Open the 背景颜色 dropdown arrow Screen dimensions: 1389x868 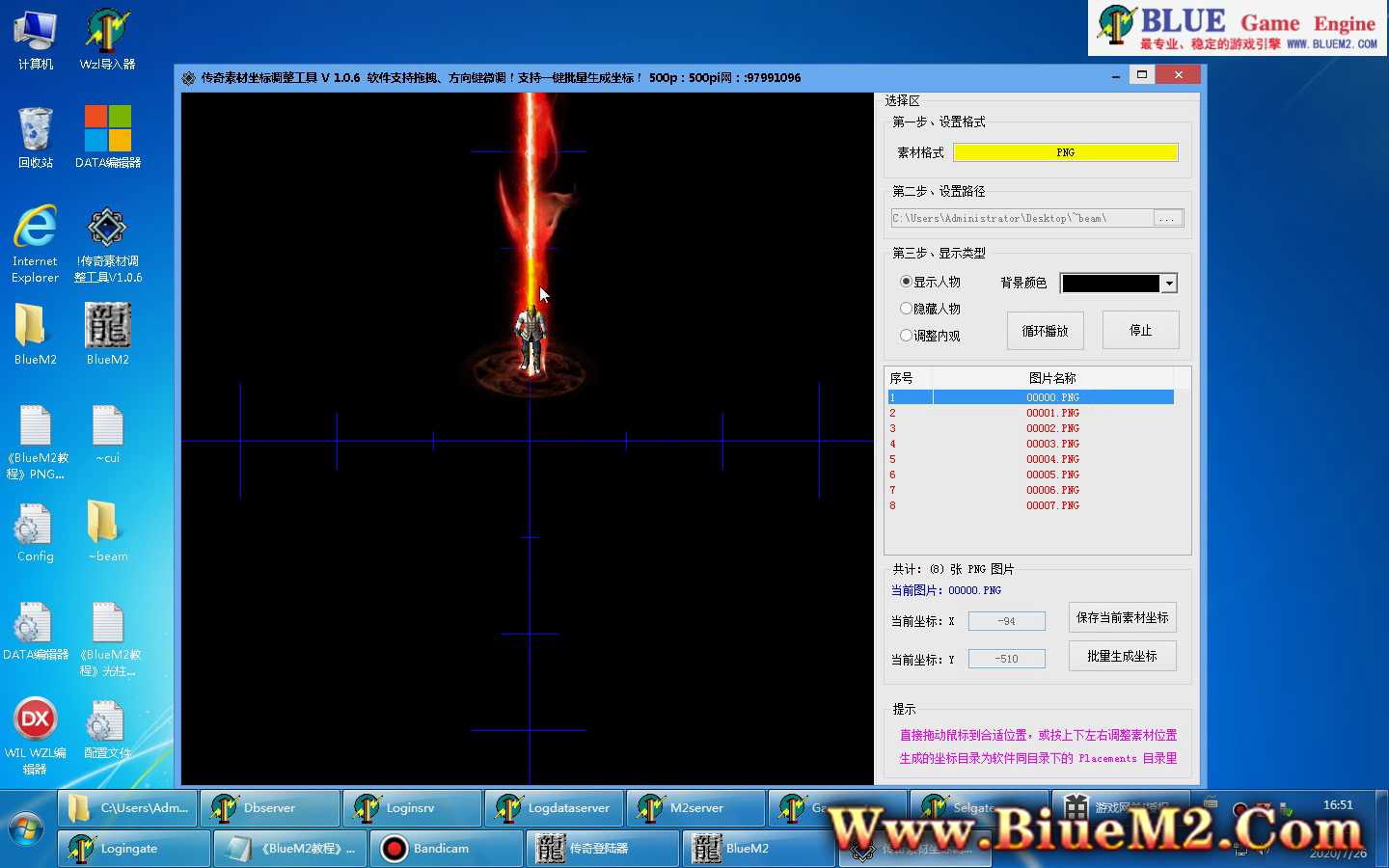(1169, 284)
